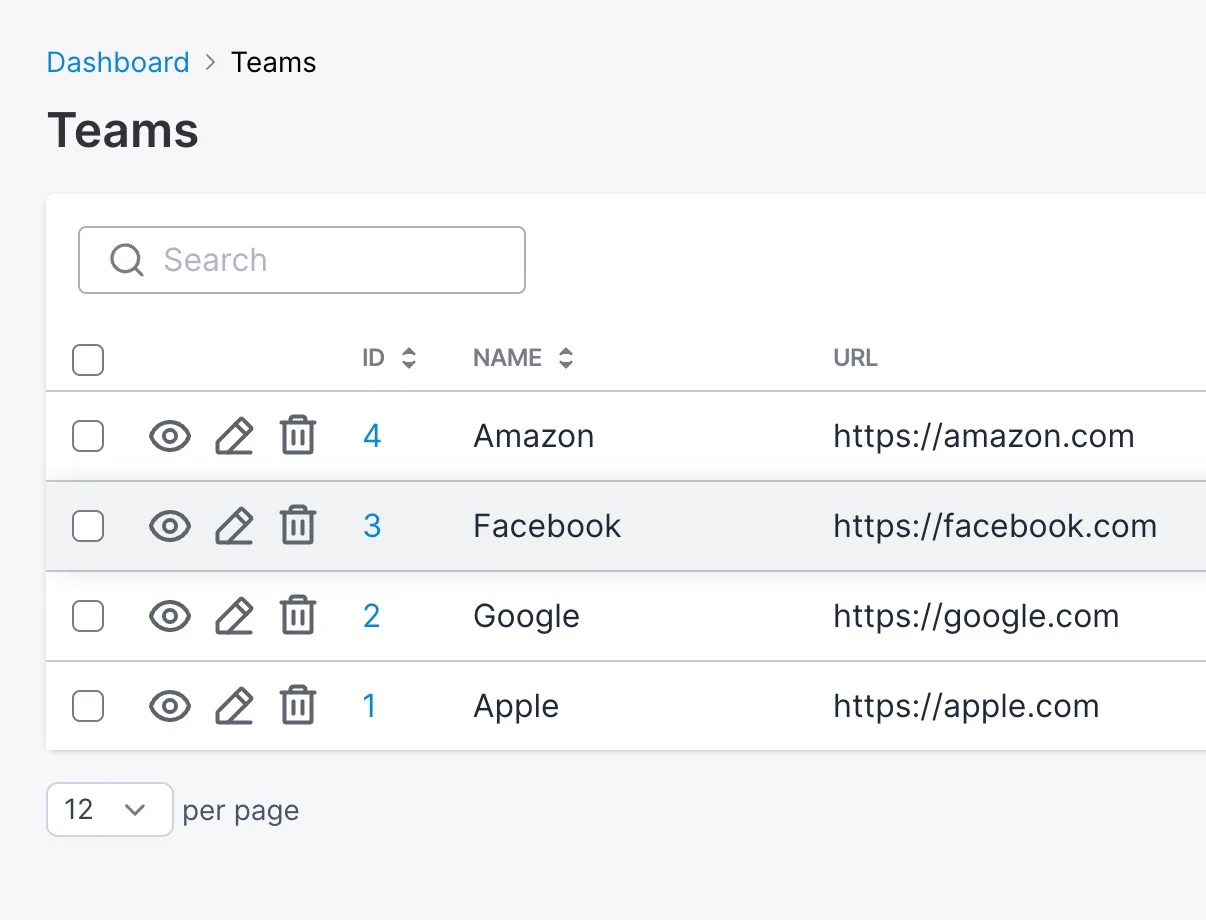Toggle the select-all checkbox in the table header
Image resolution: width=1206 pixels, height=920 pixels.
pyautogui.click(x=88, y=360)
